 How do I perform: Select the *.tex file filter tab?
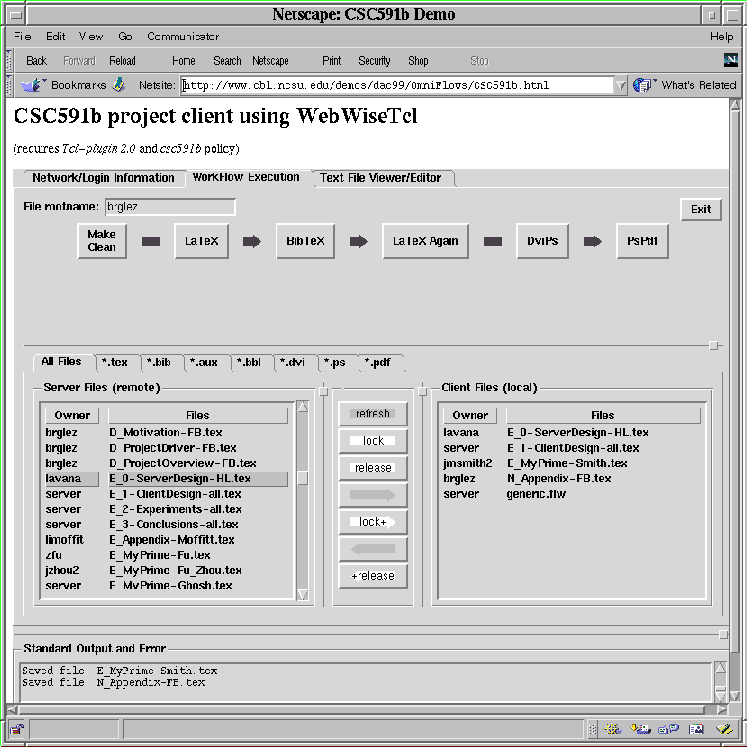pos(115,362)
